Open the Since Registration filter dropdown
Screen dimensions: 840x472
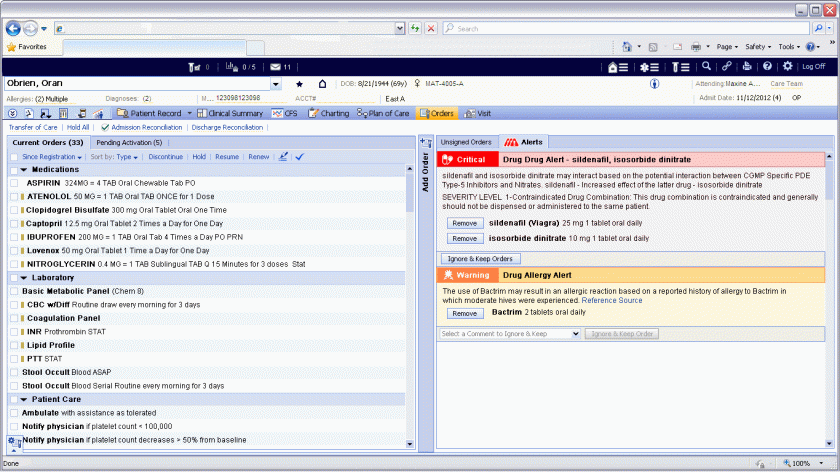52,157
